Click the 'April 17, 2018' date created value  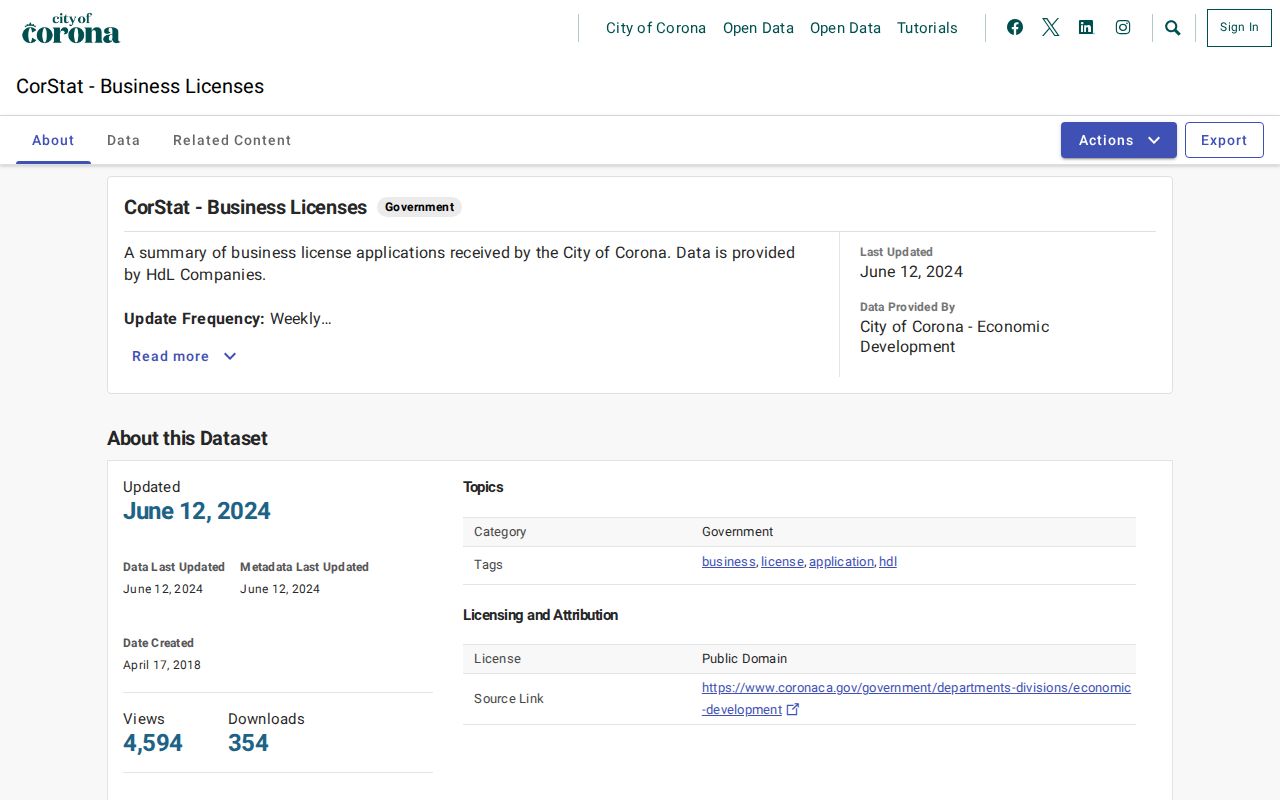pyautogui.click(x=162, y=665)
